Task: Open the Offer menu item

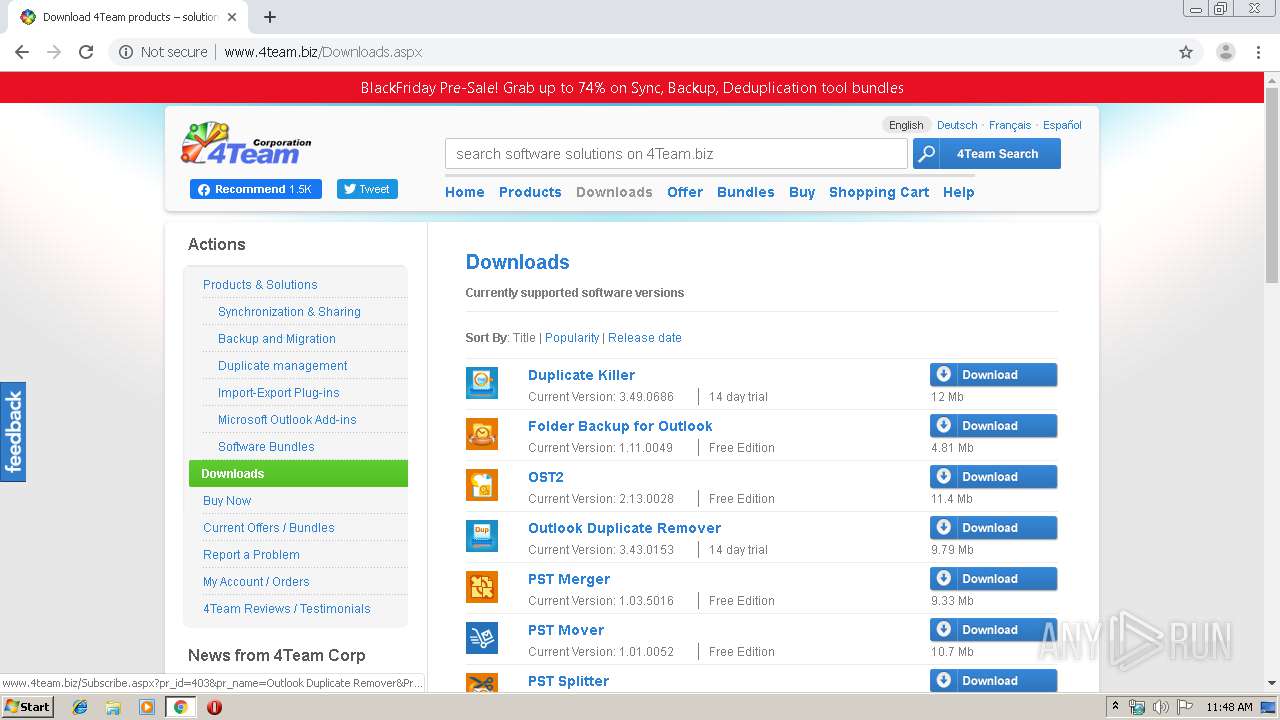Action: click(685, 192)
